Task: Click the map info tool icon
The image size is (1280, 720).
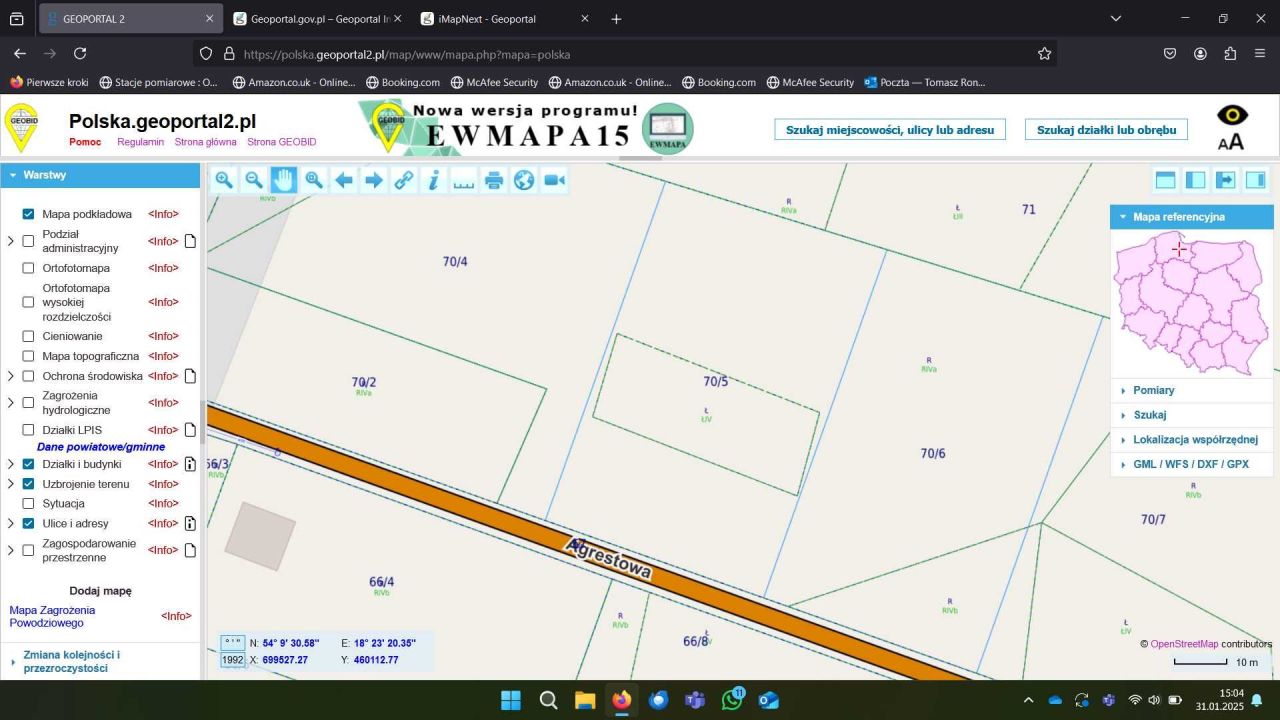Action: [x=433, y=180]
